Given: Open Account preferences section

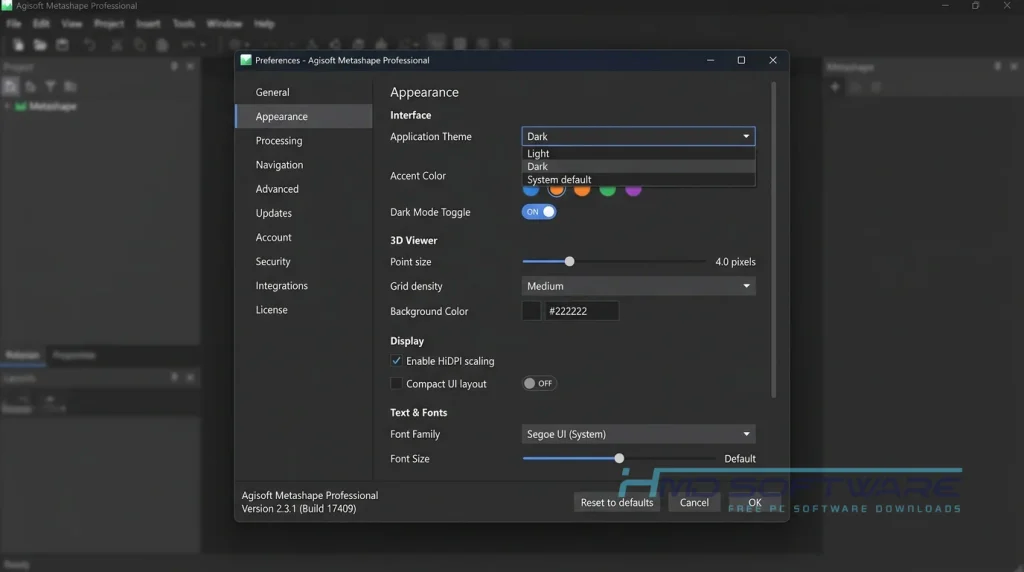Looking at the screenshot, I should pos(304,237).
